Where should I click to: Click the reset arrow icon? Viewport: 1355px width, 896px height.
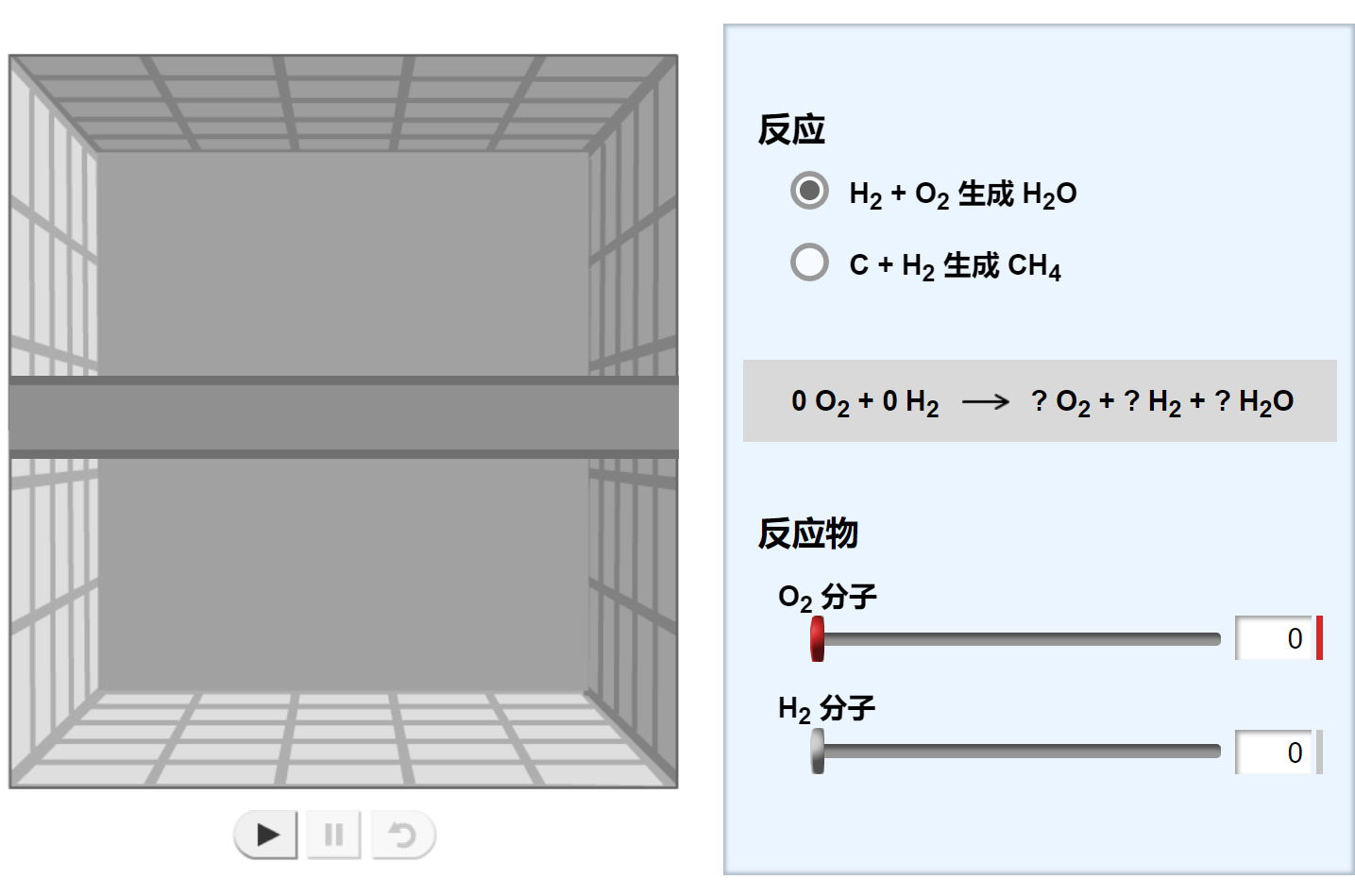click(x=403, y=835)
